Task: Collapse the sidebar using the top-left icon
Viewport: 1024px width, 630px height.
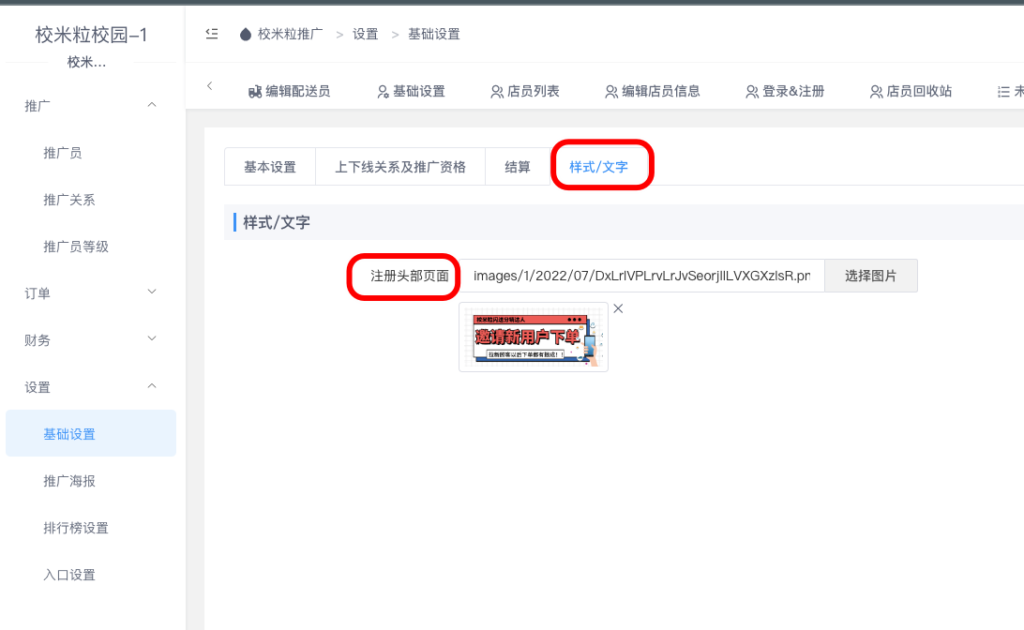Action: pyautogui.click(x=211, y=33)
